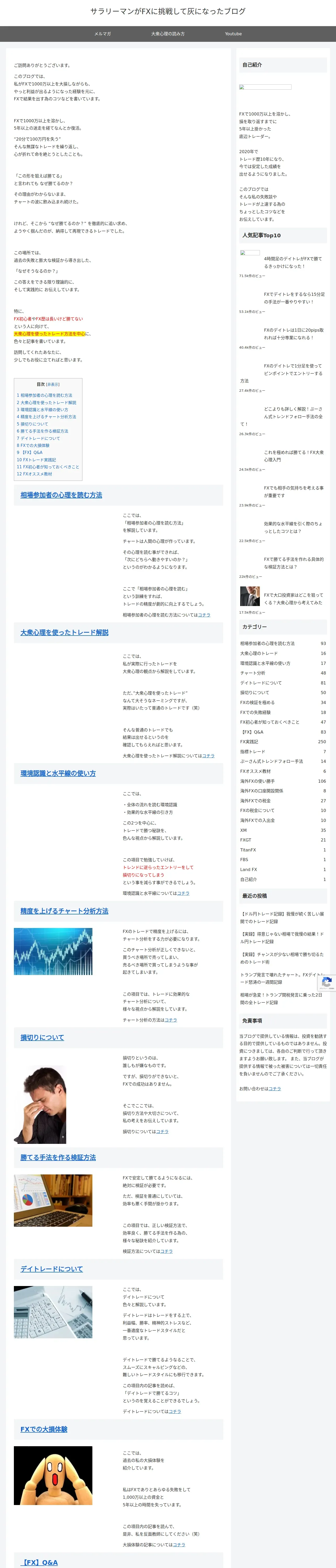The height and width of the screenshot is (1568, 336).
Task: Open popular post これを極めれば勝てる！FX大衆心理入門
Action: [294, 457]
